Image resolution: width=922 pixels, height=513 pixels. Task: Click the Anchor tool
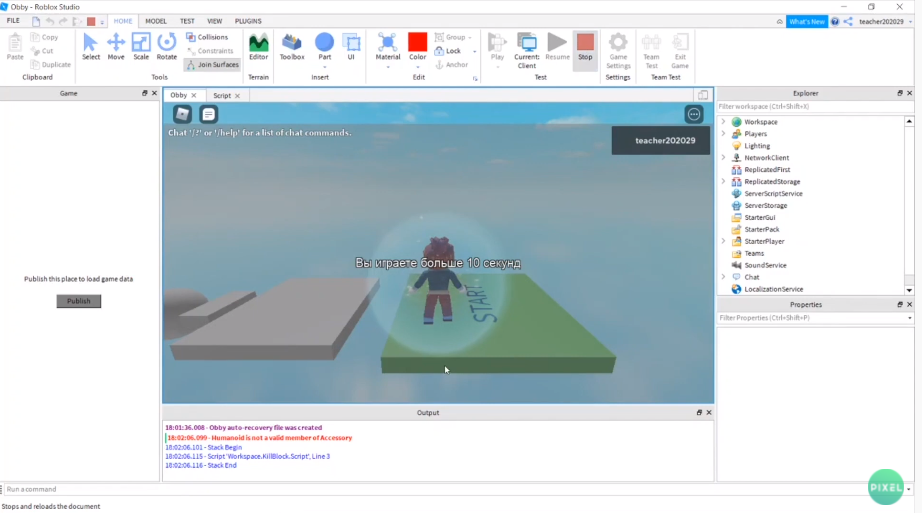pos(452,65)
